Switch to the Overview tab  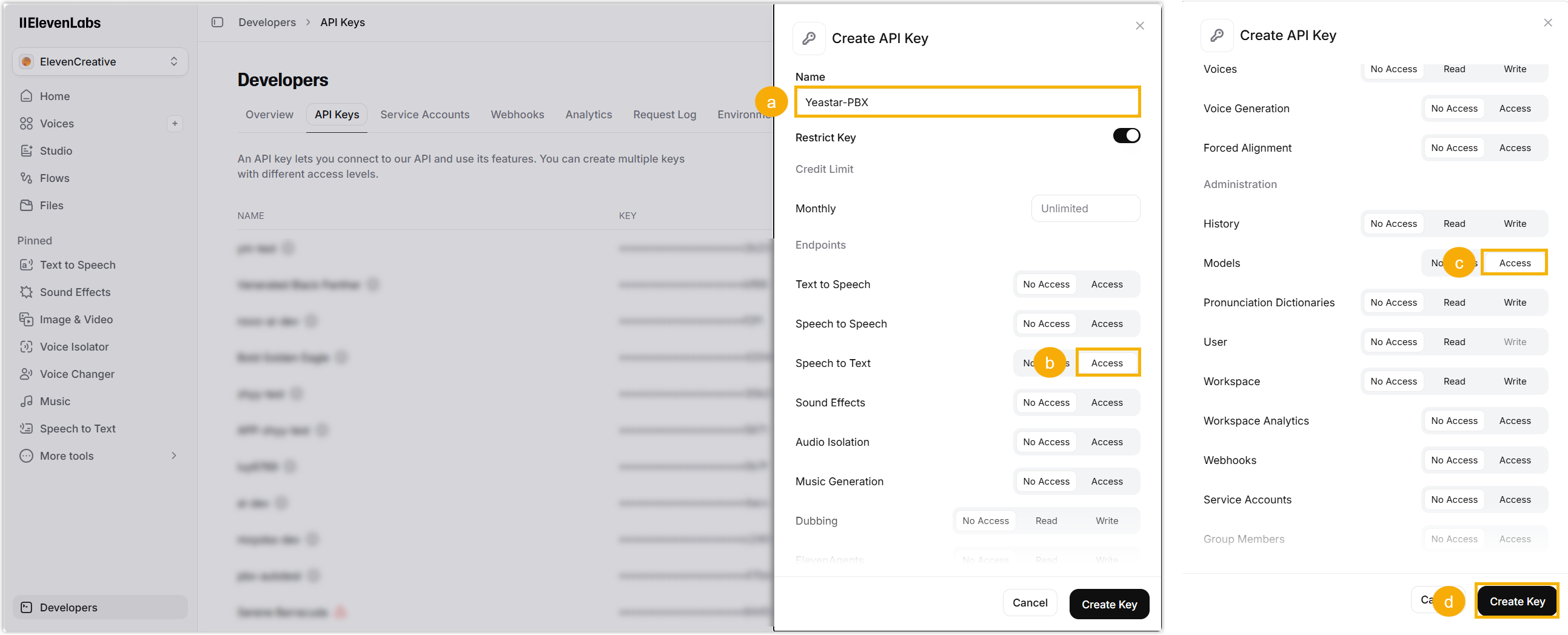pyautogui.click(x=269, y=115)
